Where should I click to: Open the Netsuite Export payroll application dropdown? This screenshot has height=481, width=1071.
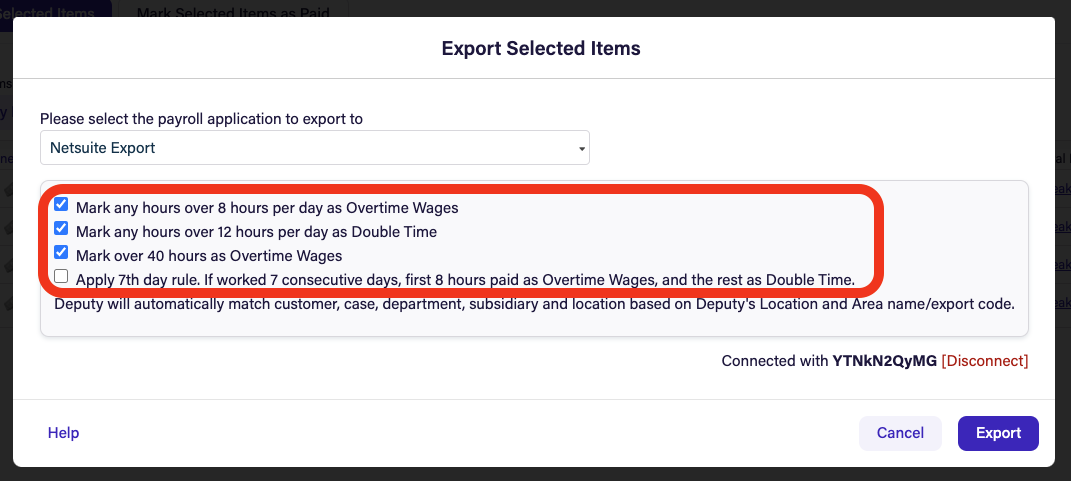point(315,148)
